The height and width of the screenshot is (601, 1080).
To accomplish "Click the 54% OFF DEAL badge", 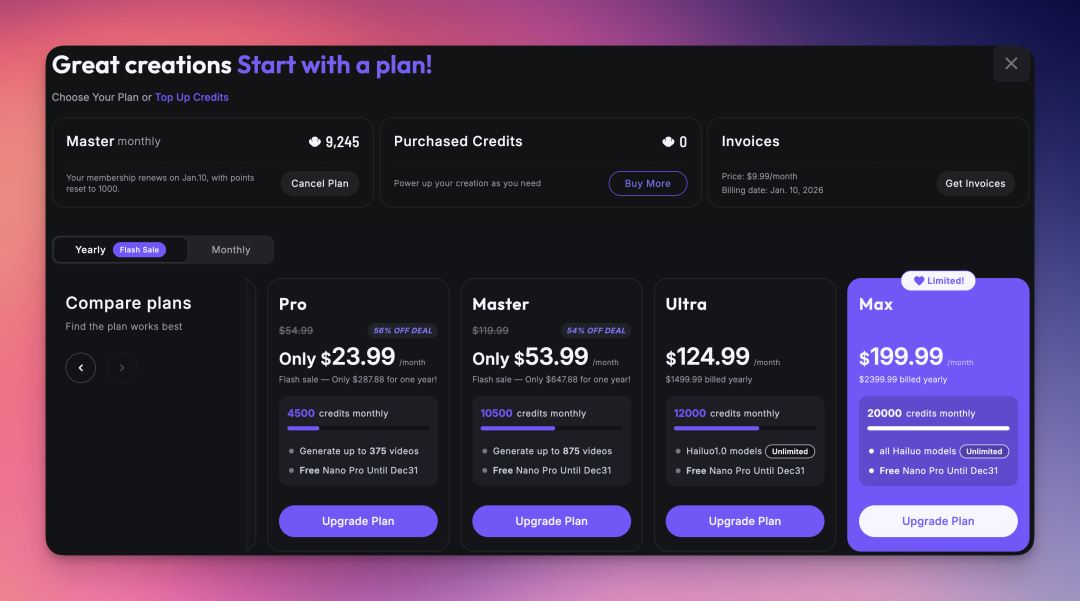I will tap(596, 331).
